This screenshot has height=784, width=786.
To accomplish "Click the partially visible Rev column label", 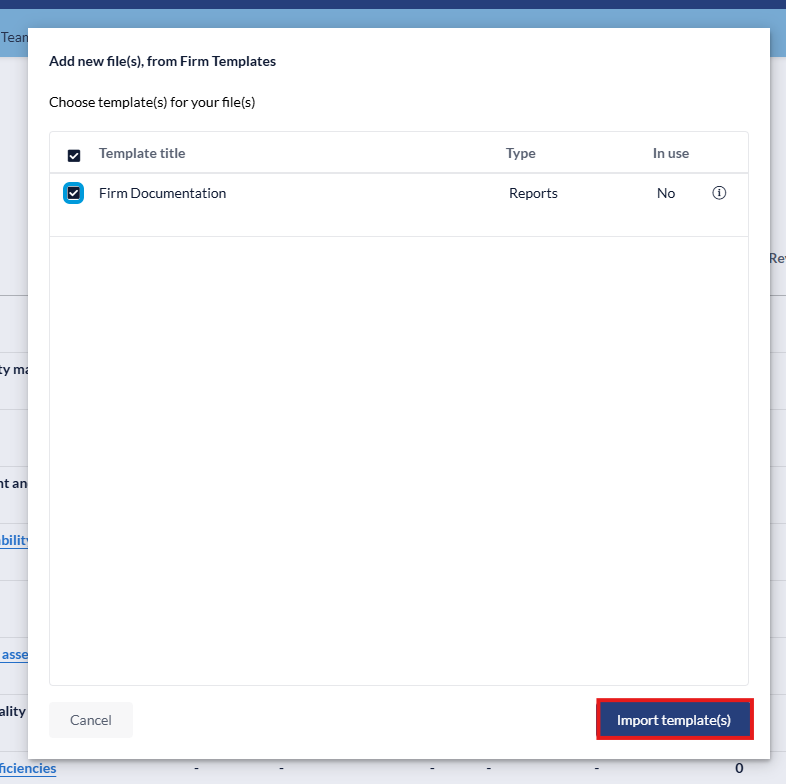I will [x=777, y=258].
